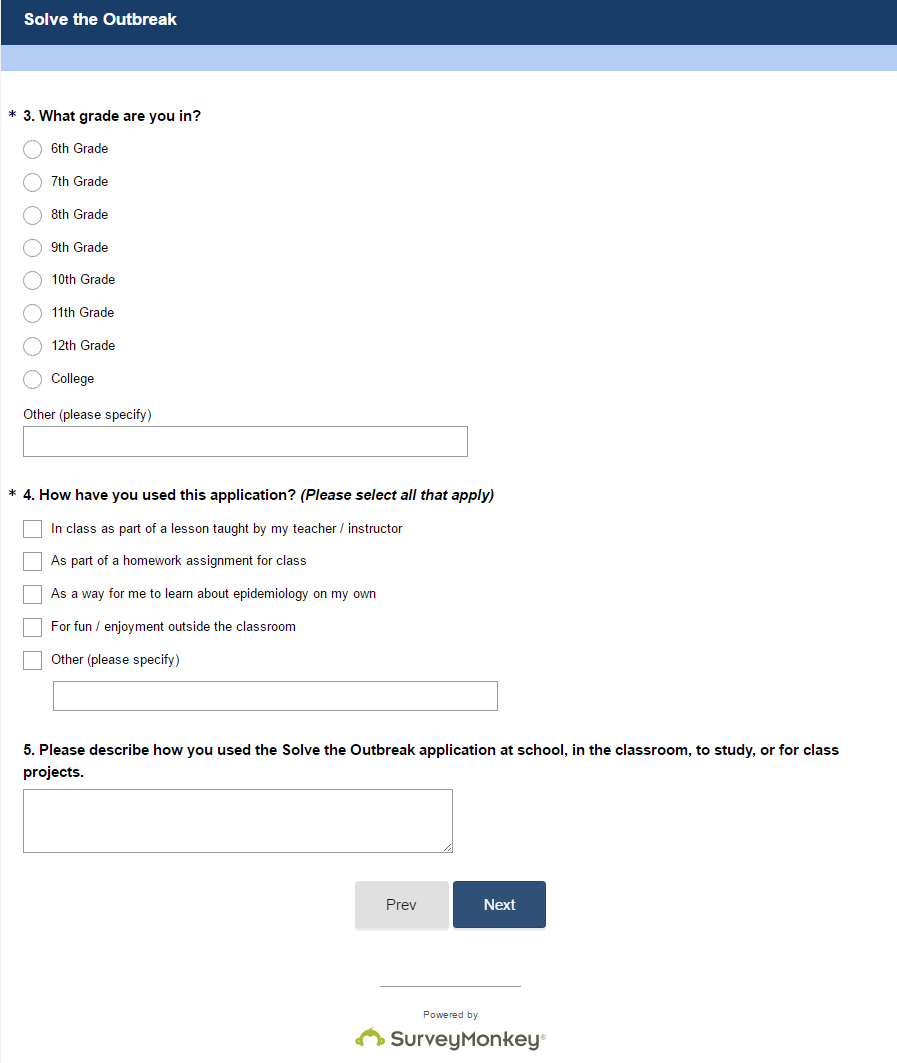Tick the homework assignment checkbox
The image size is (897, 1063).
33,561
